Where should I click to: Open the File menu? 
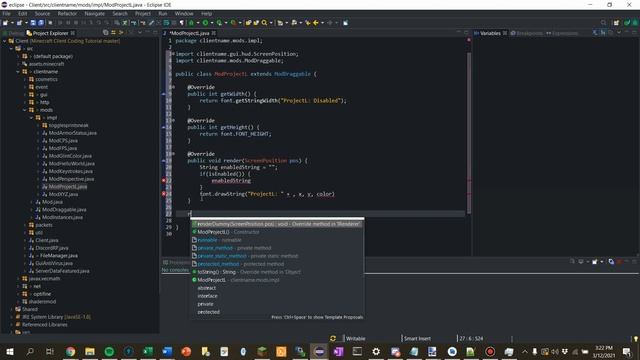(x=7, y=13)
